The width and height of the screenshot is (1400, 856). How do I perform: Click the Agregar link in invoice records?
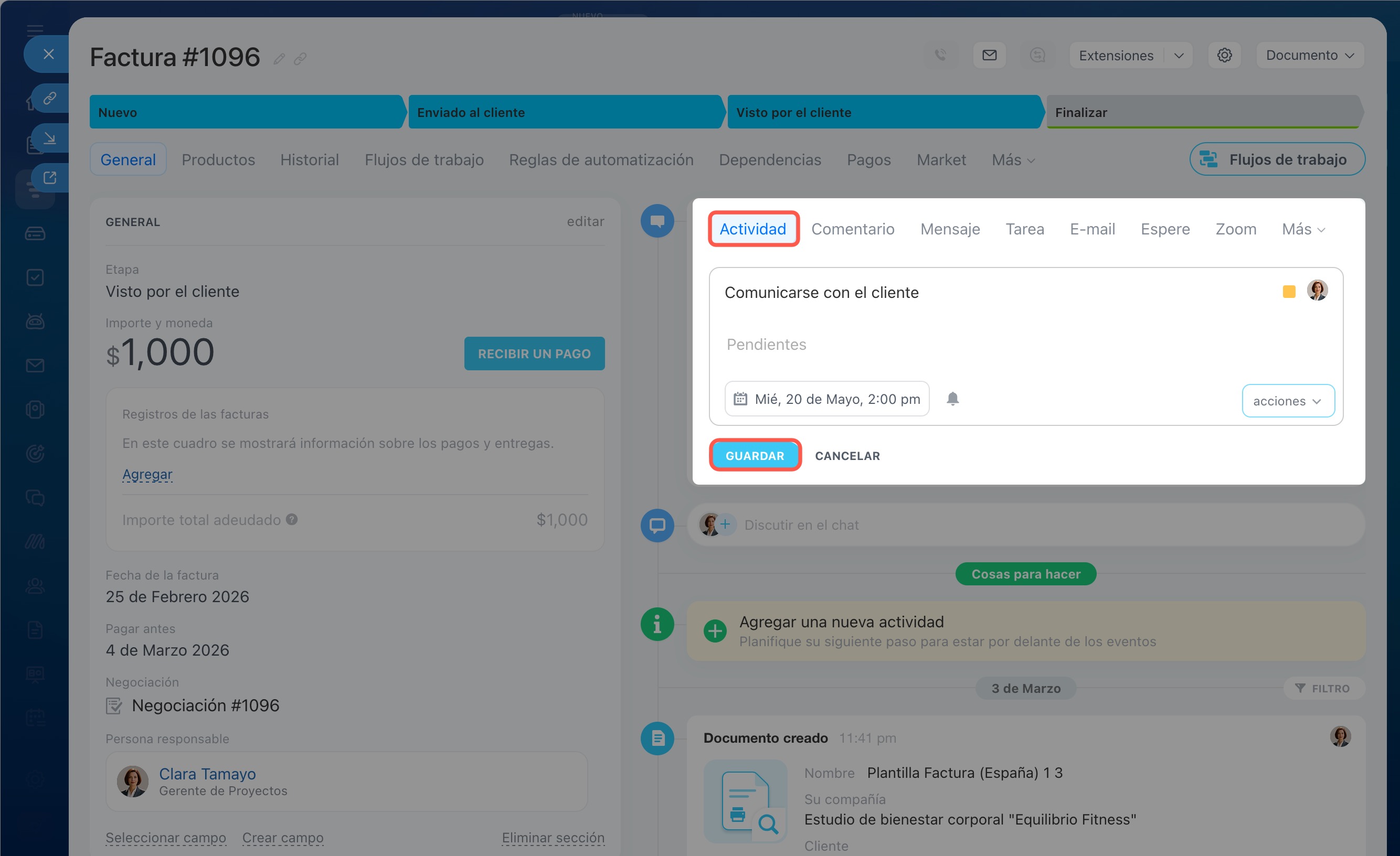tap(147, 474)
